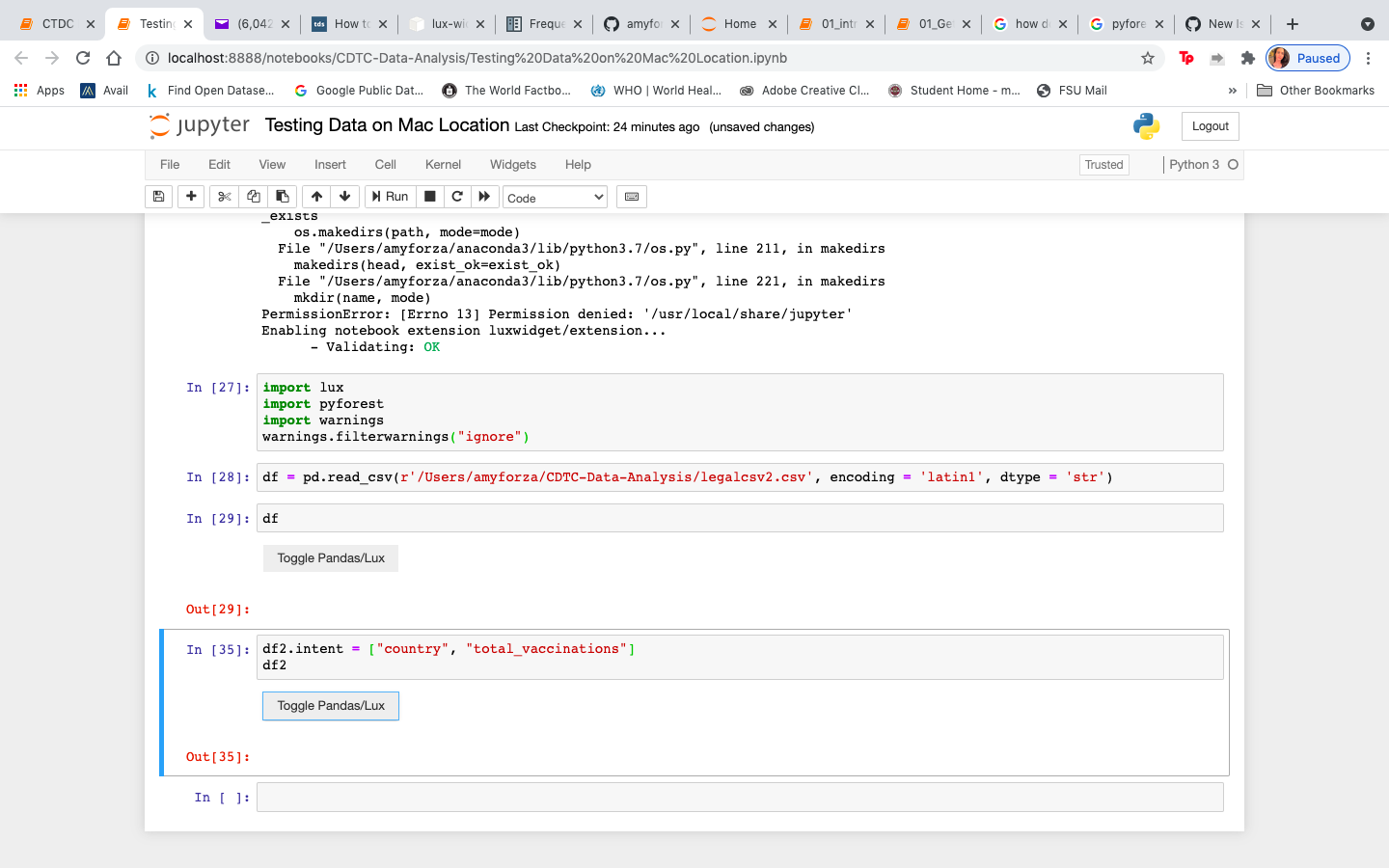Open the Cell menu
Image resolution: width=1389 pixels, height=868 pixels.
point(386,165)
